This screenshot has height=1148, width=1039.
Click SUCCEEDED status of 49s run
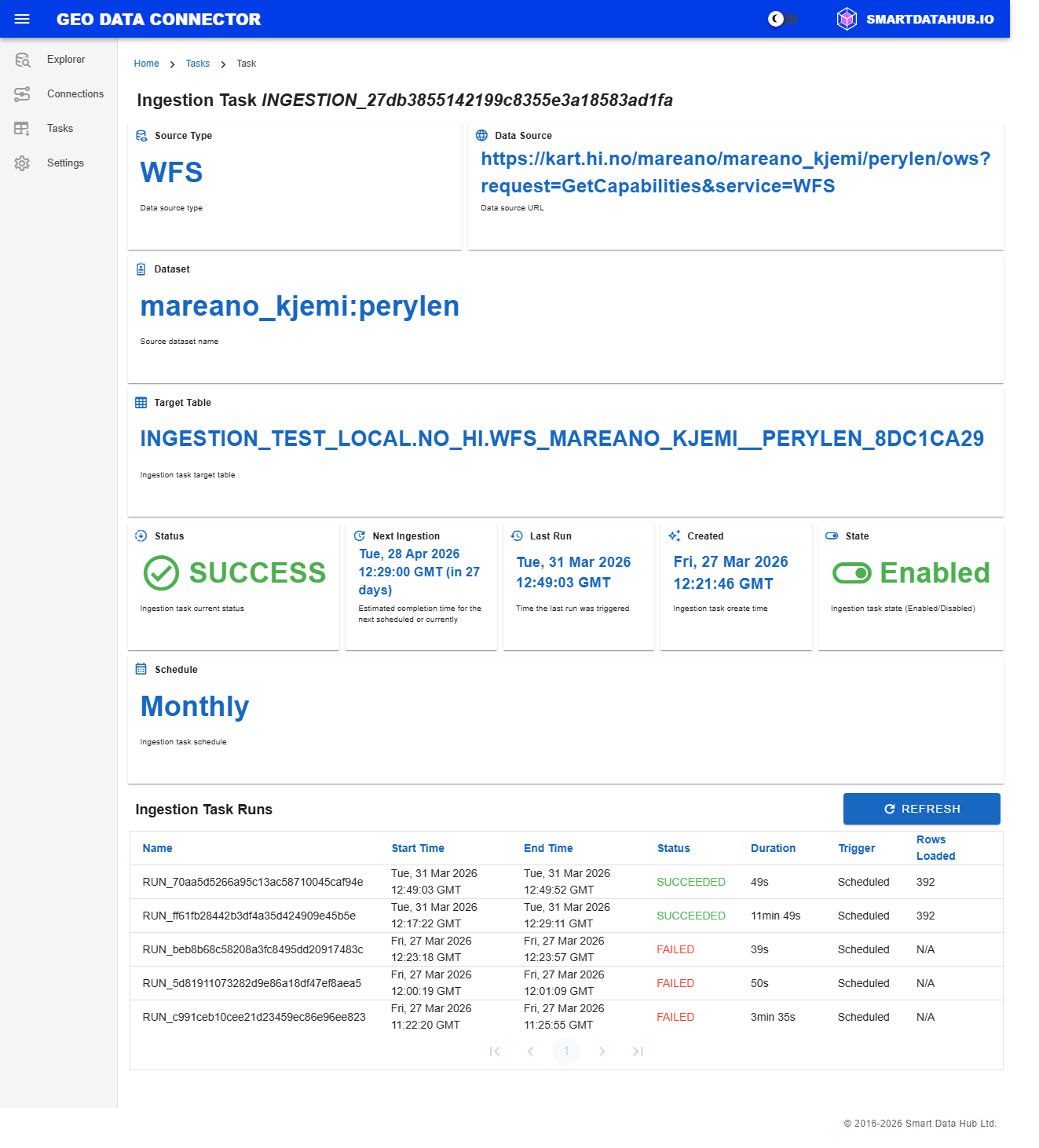click(691, 882)
